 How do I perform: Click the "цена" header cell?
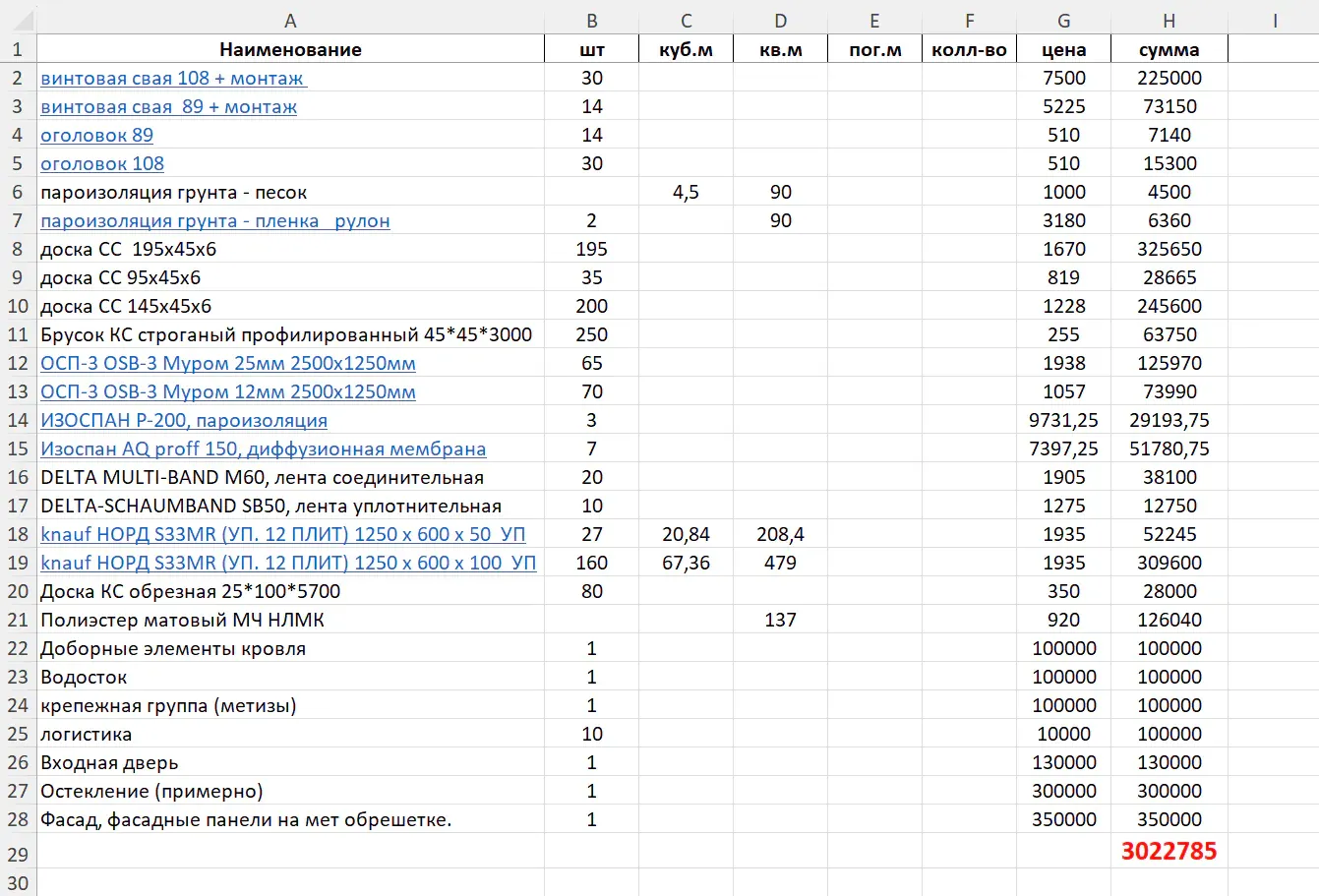tap(1064, 50)
